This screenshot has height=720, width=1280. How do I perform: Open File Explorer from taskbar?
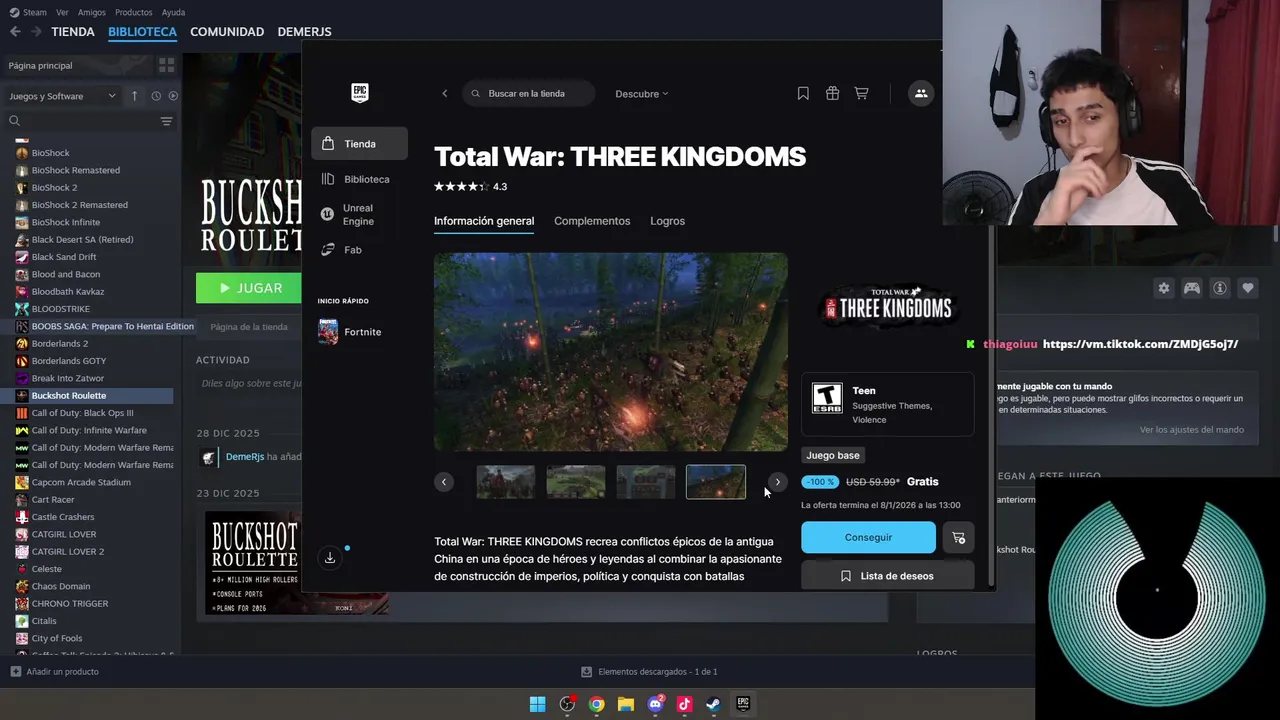[x=625, y=704]
